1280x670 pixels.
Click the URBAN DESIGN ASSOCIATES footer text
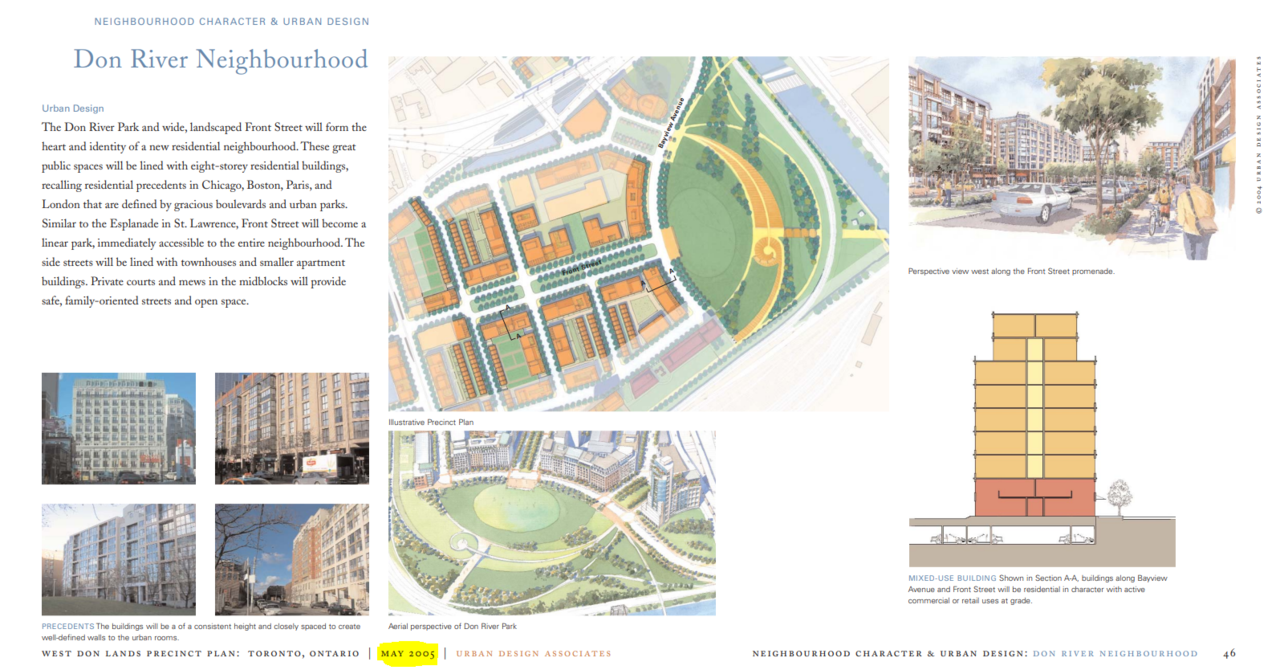point(533,654)
